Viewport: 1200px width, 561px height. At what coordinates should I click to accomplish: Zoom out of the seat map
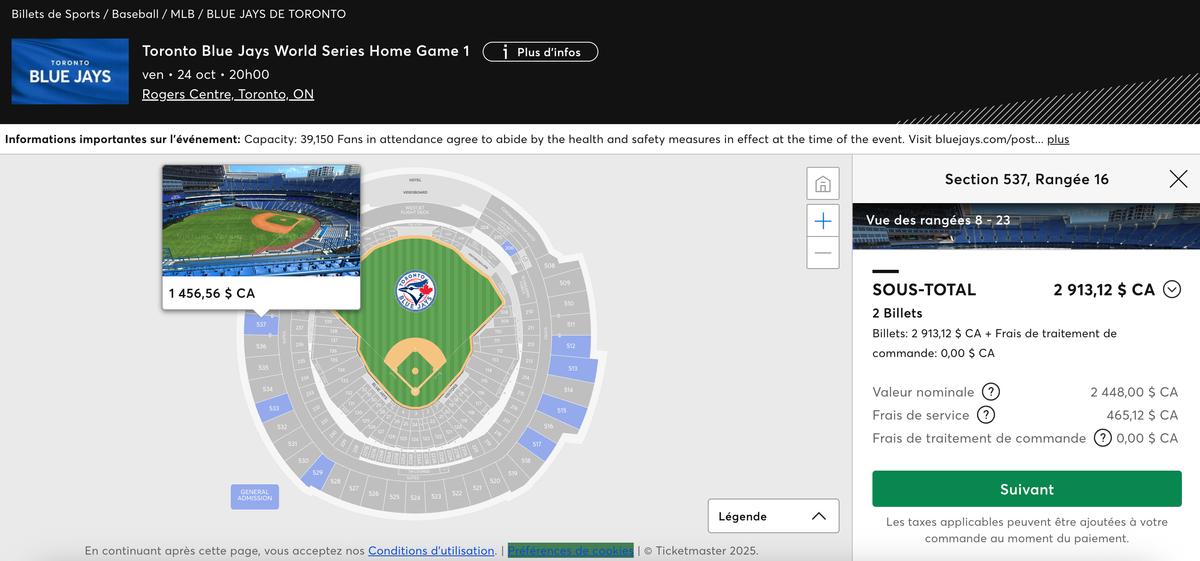tap(823, 253)
